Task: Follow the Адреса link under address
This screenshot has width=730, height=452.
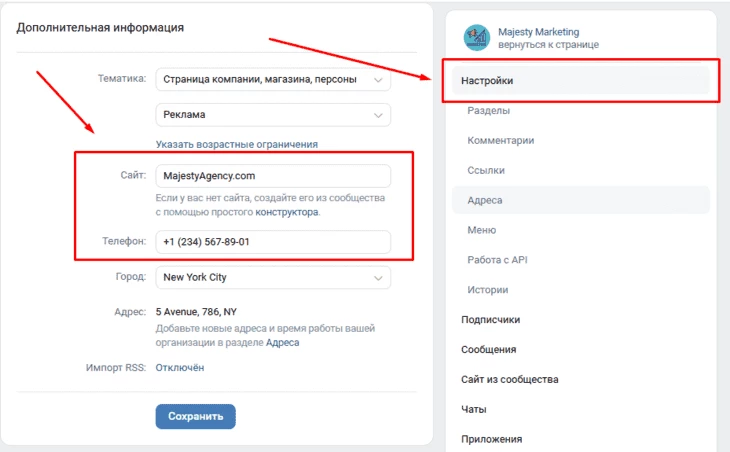Action: pyautogui.click(x=283, y=343)
